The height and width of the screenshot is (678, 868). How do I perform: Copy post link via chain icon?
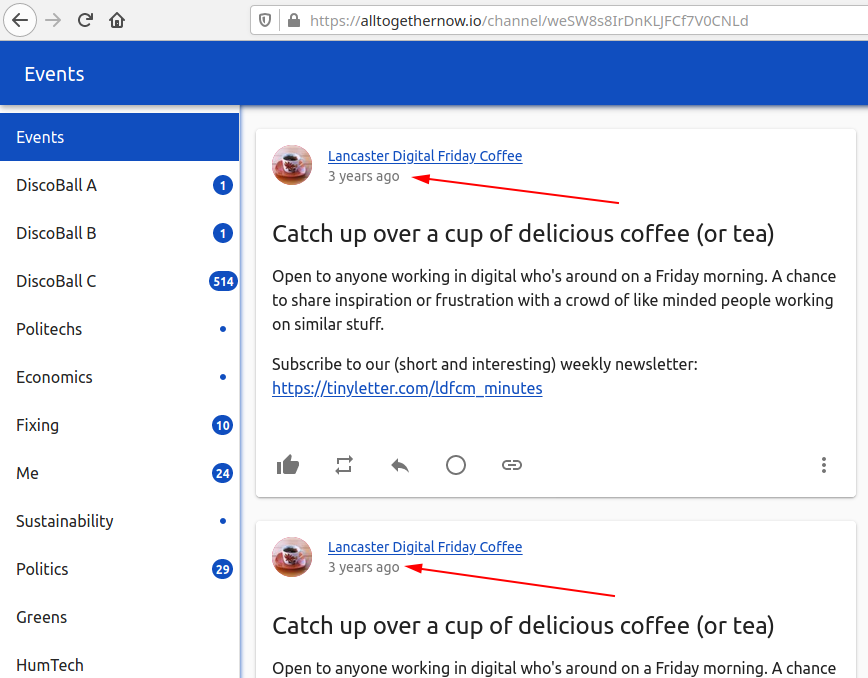512,465
